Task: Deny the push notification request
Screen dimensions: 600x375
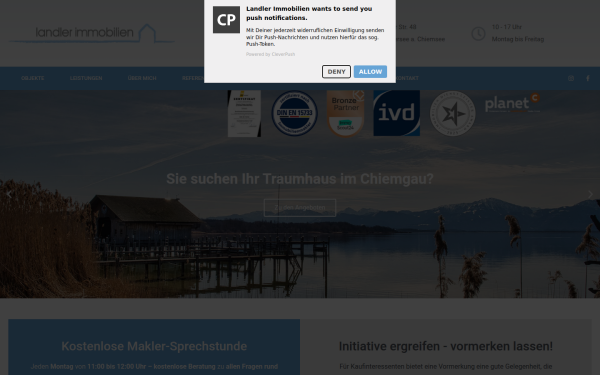Action: coord(336,72)
